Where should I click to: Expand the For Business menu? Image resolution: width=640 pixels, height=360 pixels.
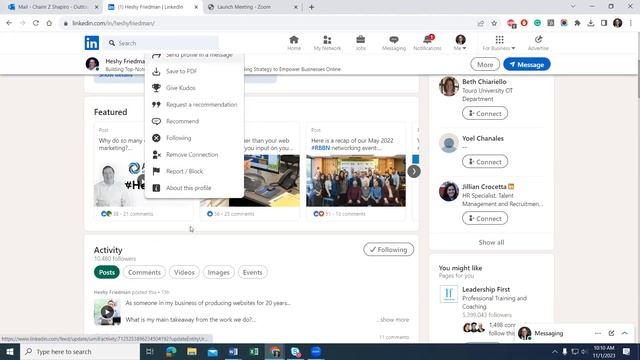(499, 43)
